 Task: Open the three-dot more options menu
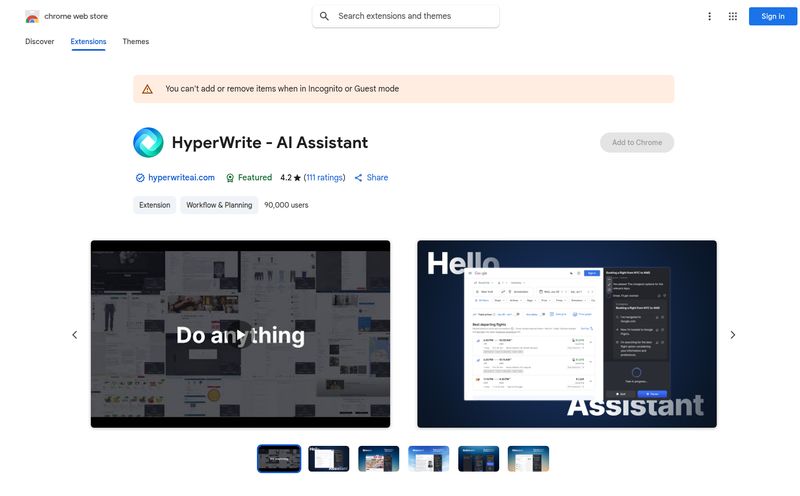click(709, 16)
